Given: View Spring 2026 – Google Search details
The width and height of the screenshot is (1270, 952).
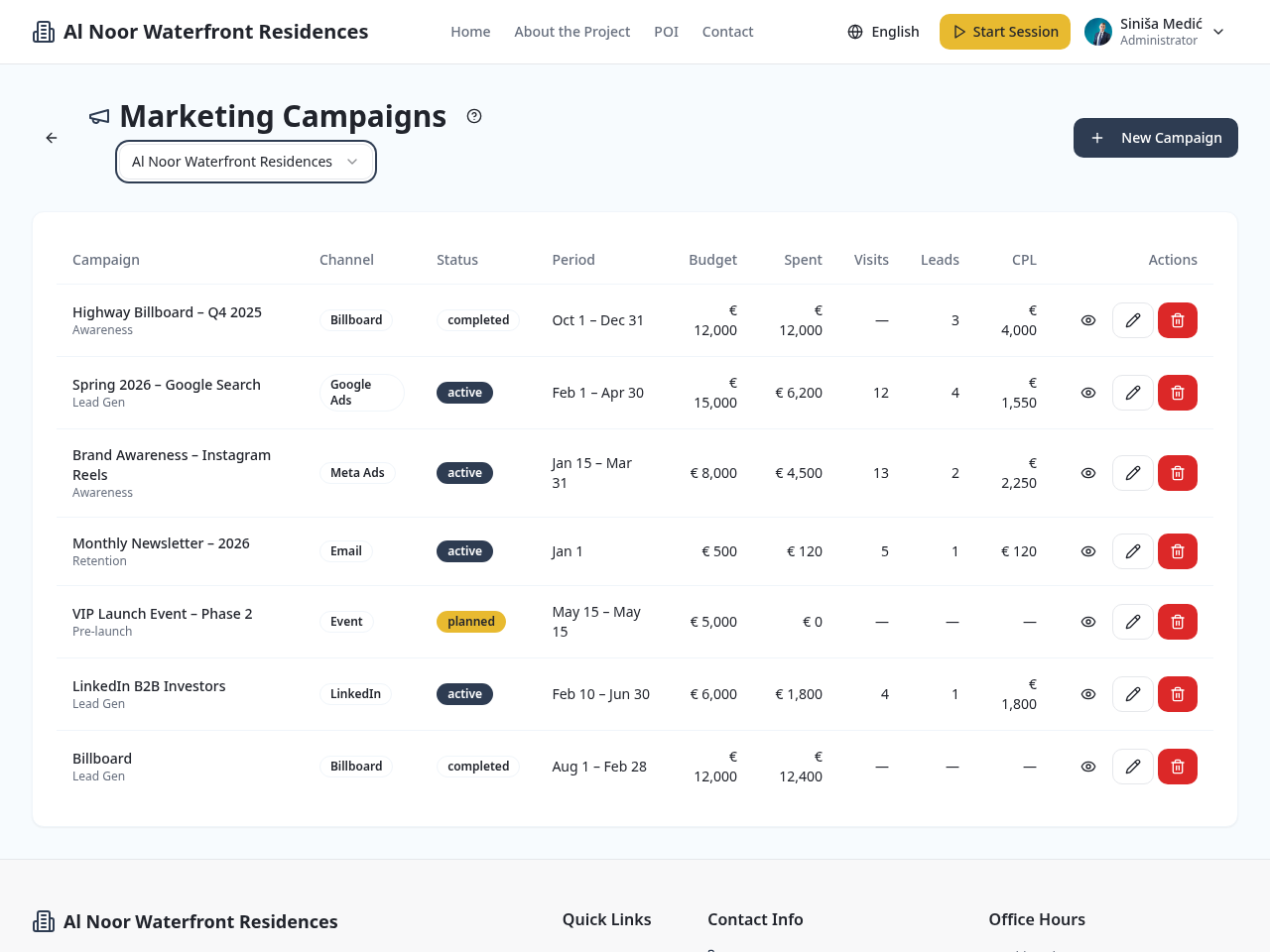Looking at the screenshot, I should click(x=1088, y=393).
